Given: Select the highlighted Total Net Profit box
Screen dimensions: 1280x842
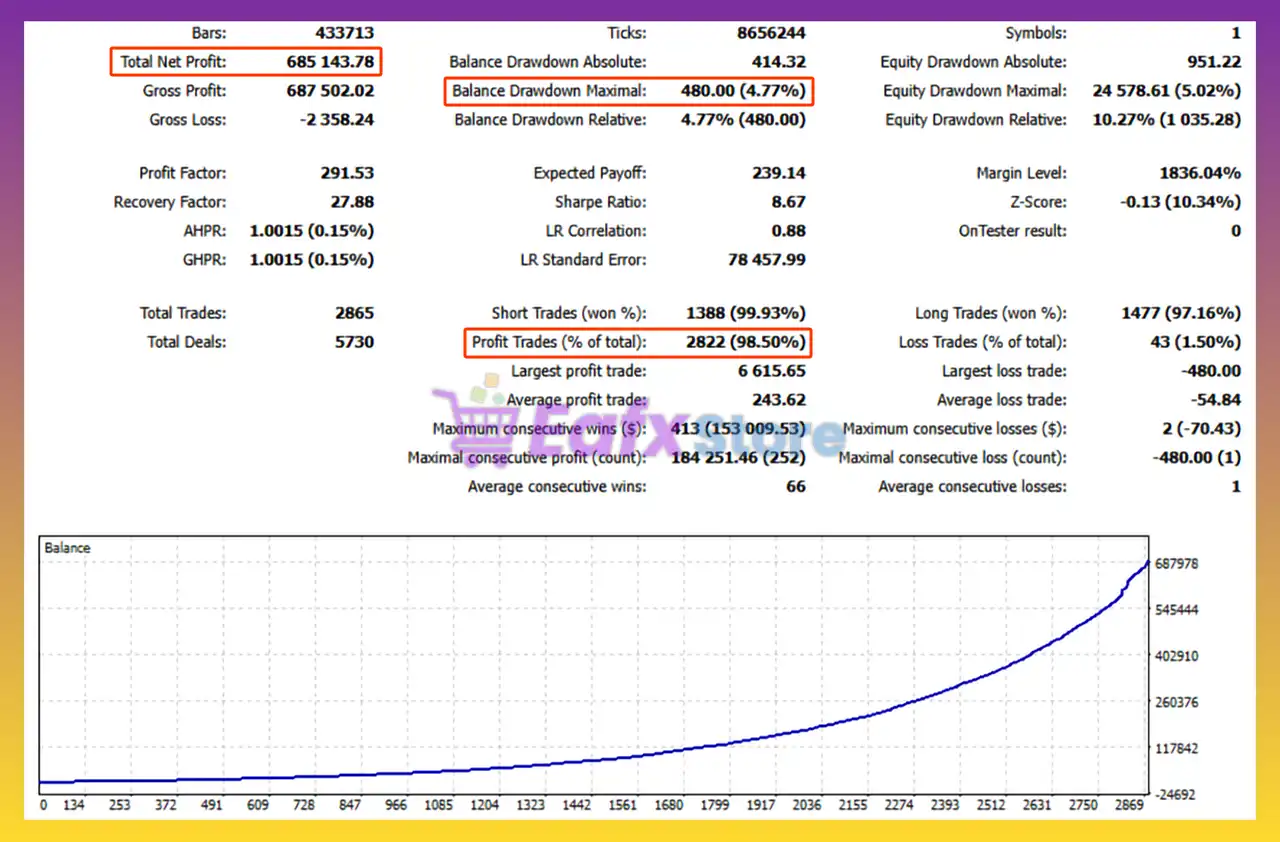Looking at the screenshot, I should [x=246, y=62].
